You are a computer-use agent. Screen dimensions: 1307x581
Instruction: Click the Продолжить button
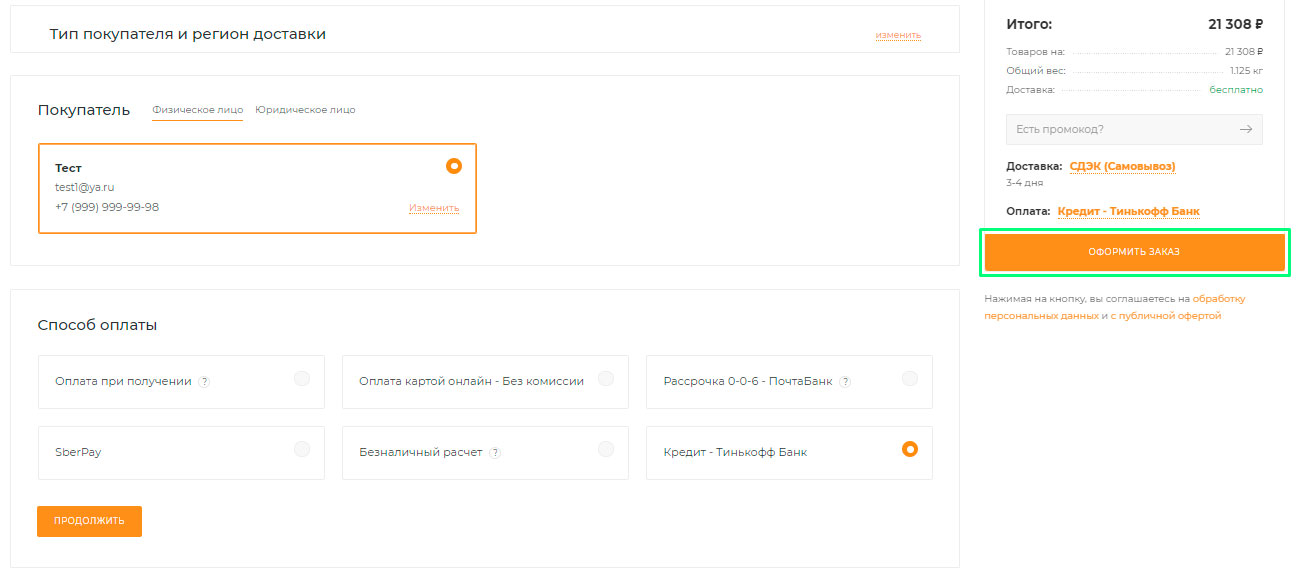coord(89,521)
